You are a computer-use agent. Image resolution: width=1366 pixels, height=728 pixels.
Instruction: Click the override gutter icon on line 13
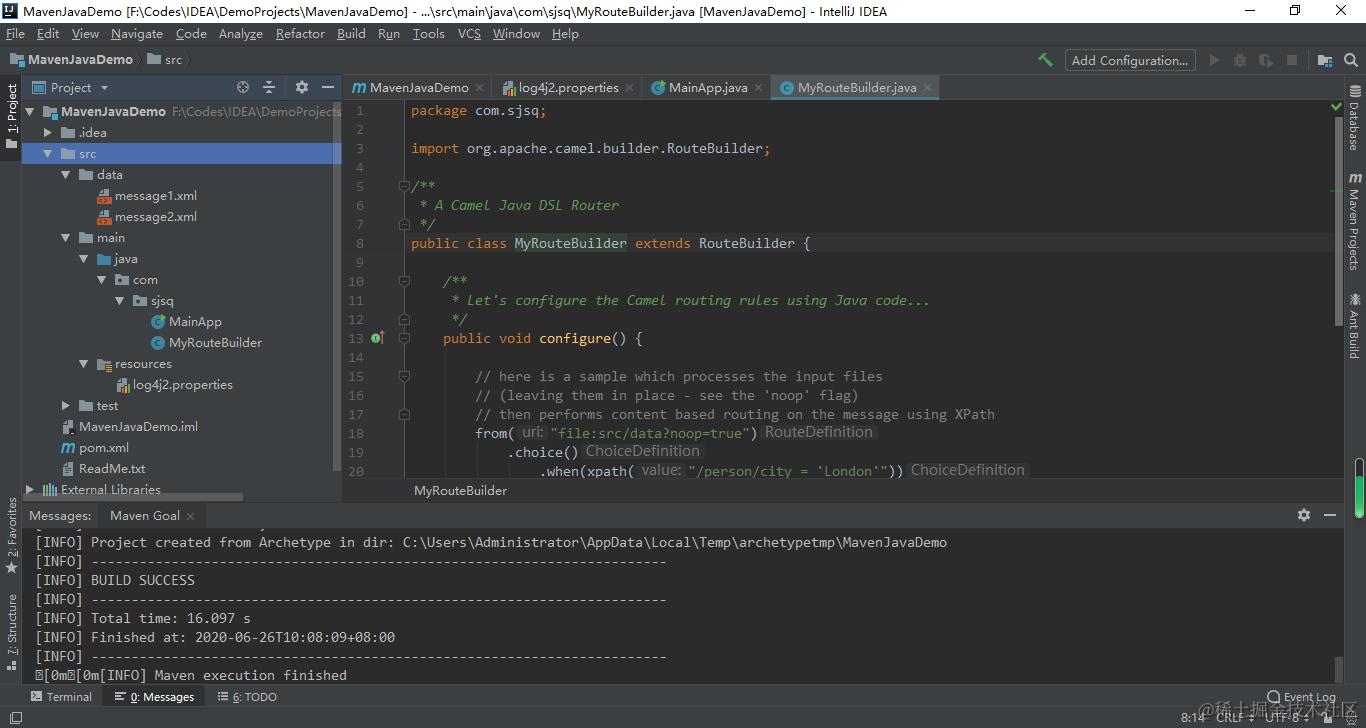coord(377,338)
